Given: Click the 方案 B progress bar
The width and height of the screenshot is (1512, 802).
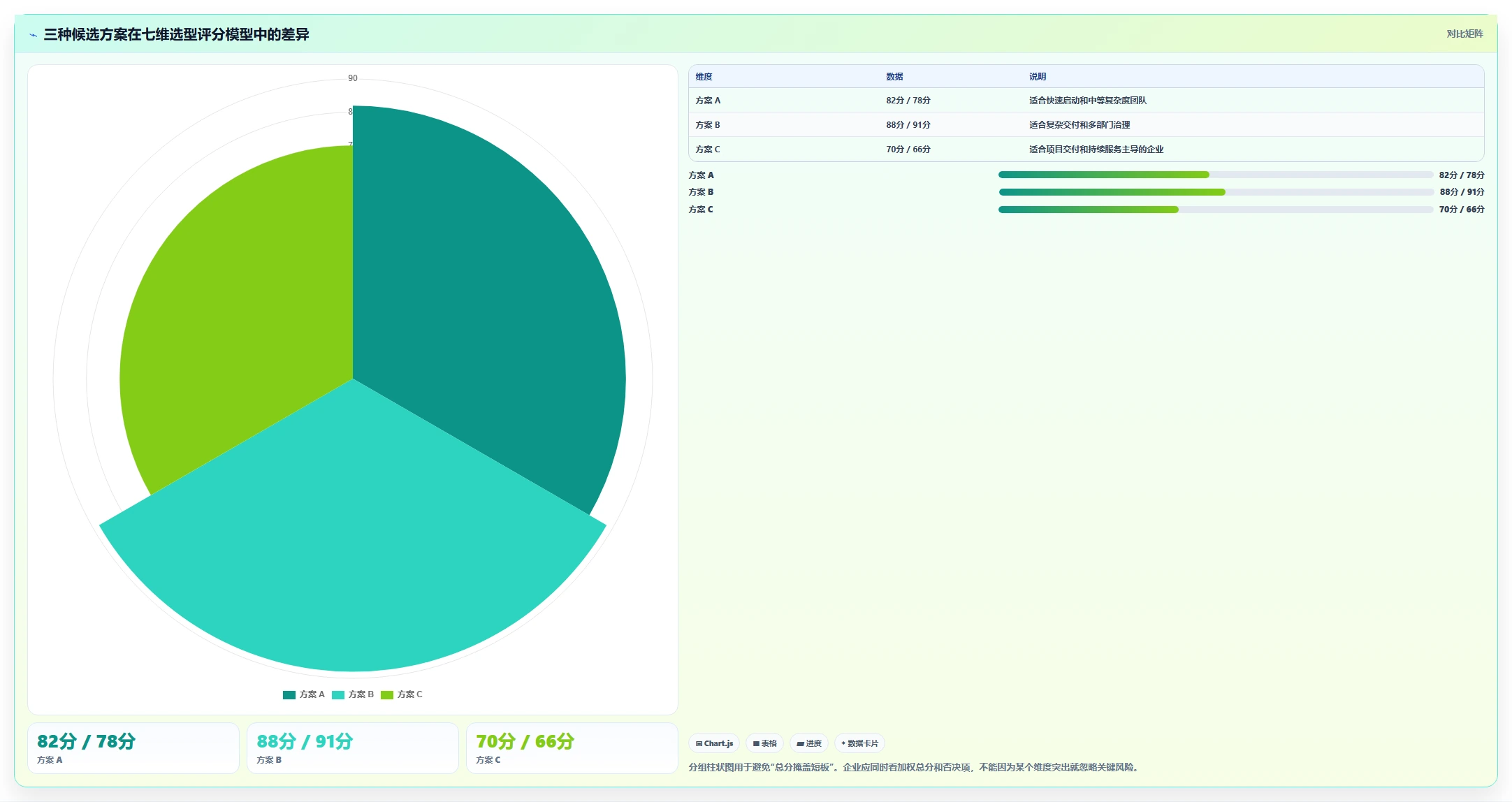Looking at the screenshot, I should coord(1216,192).
